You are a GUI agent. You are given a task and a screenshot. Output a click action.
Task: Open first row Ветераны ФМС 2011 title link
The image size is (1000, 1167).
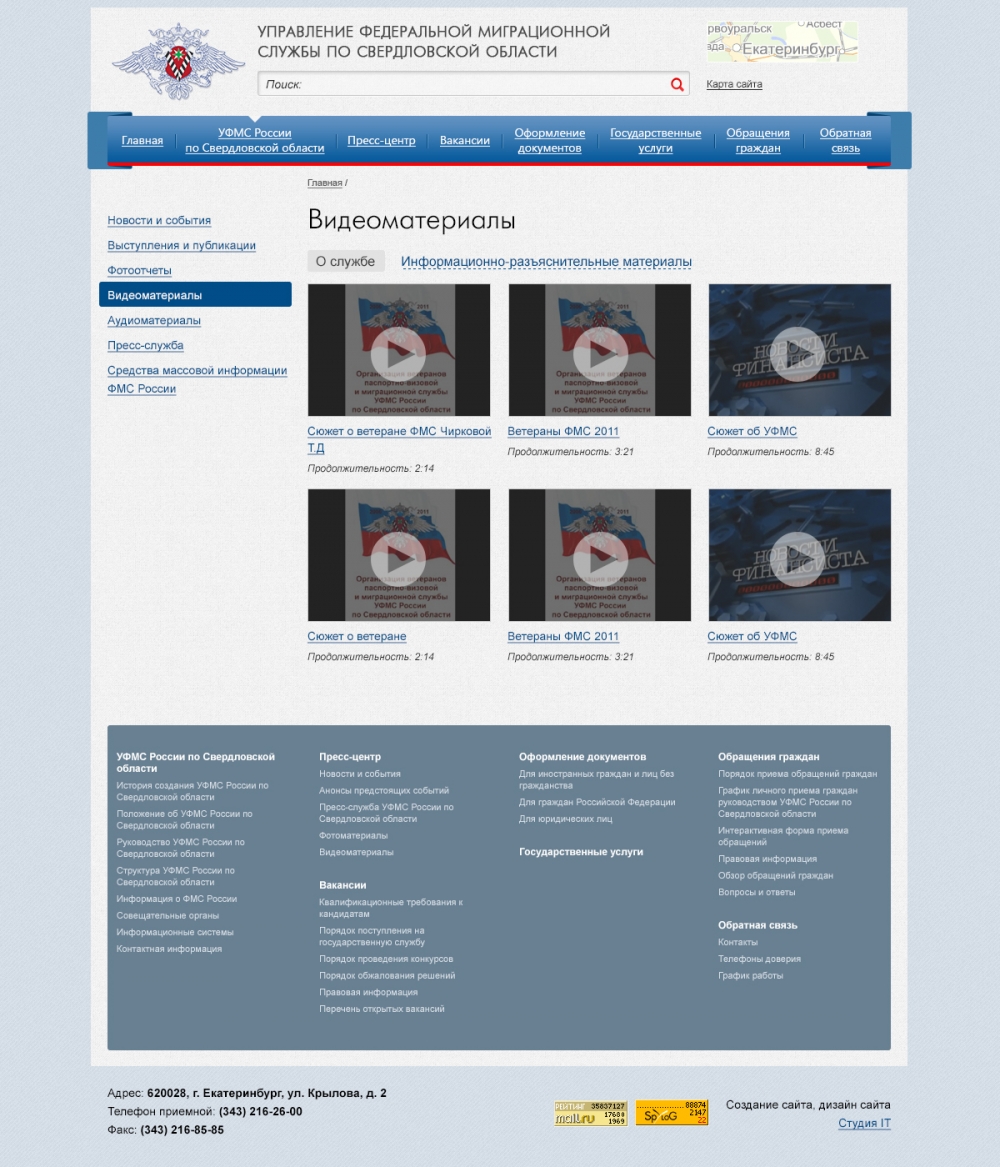pos(563,431)
